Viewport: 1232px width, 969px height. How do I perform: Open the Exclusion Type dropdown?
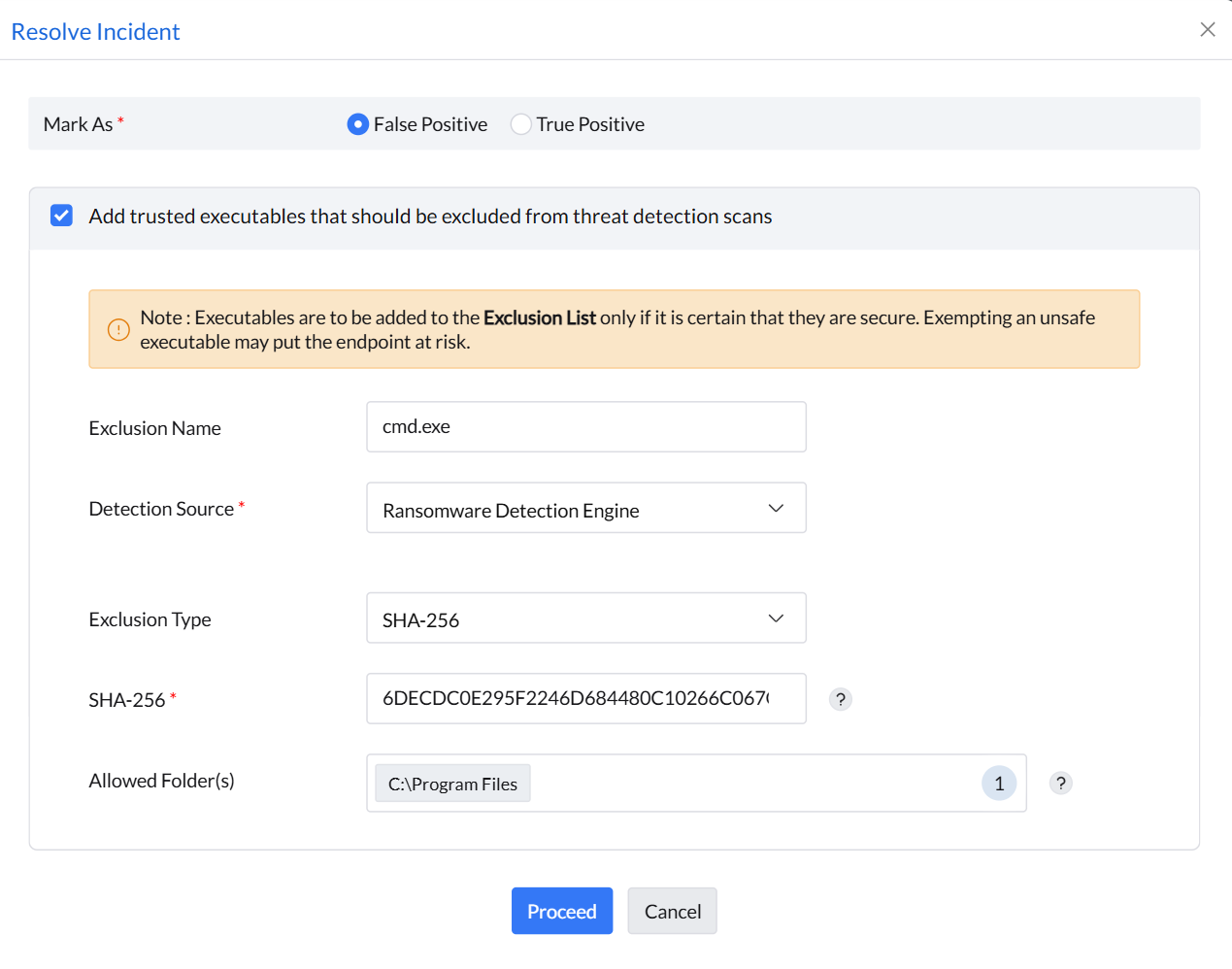pyautogui.click(x=585, y=618)
